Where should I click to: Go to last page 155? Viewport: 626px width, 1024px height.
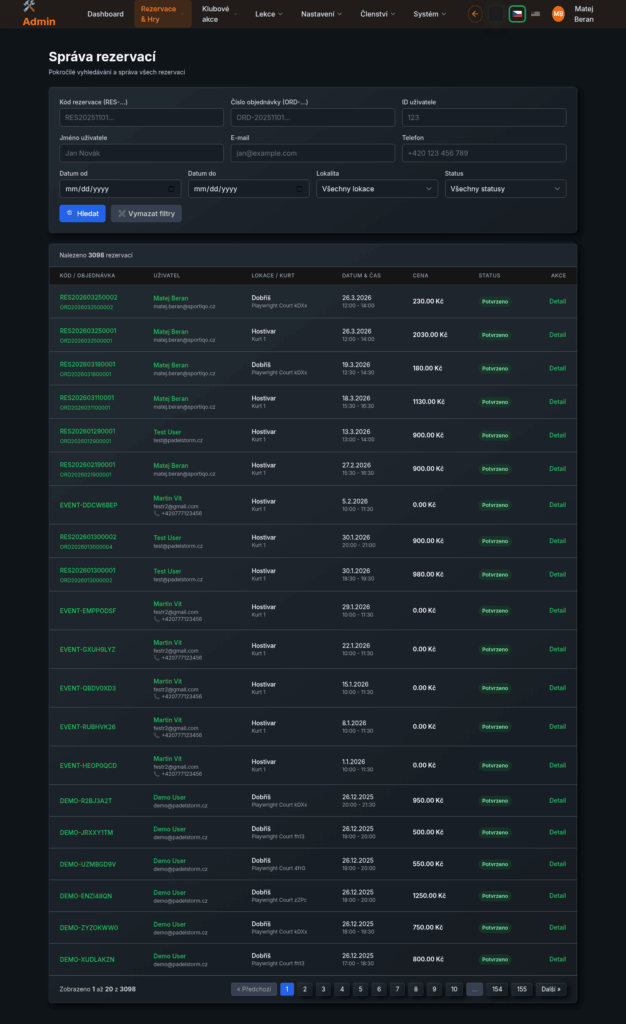coord(522,989)
